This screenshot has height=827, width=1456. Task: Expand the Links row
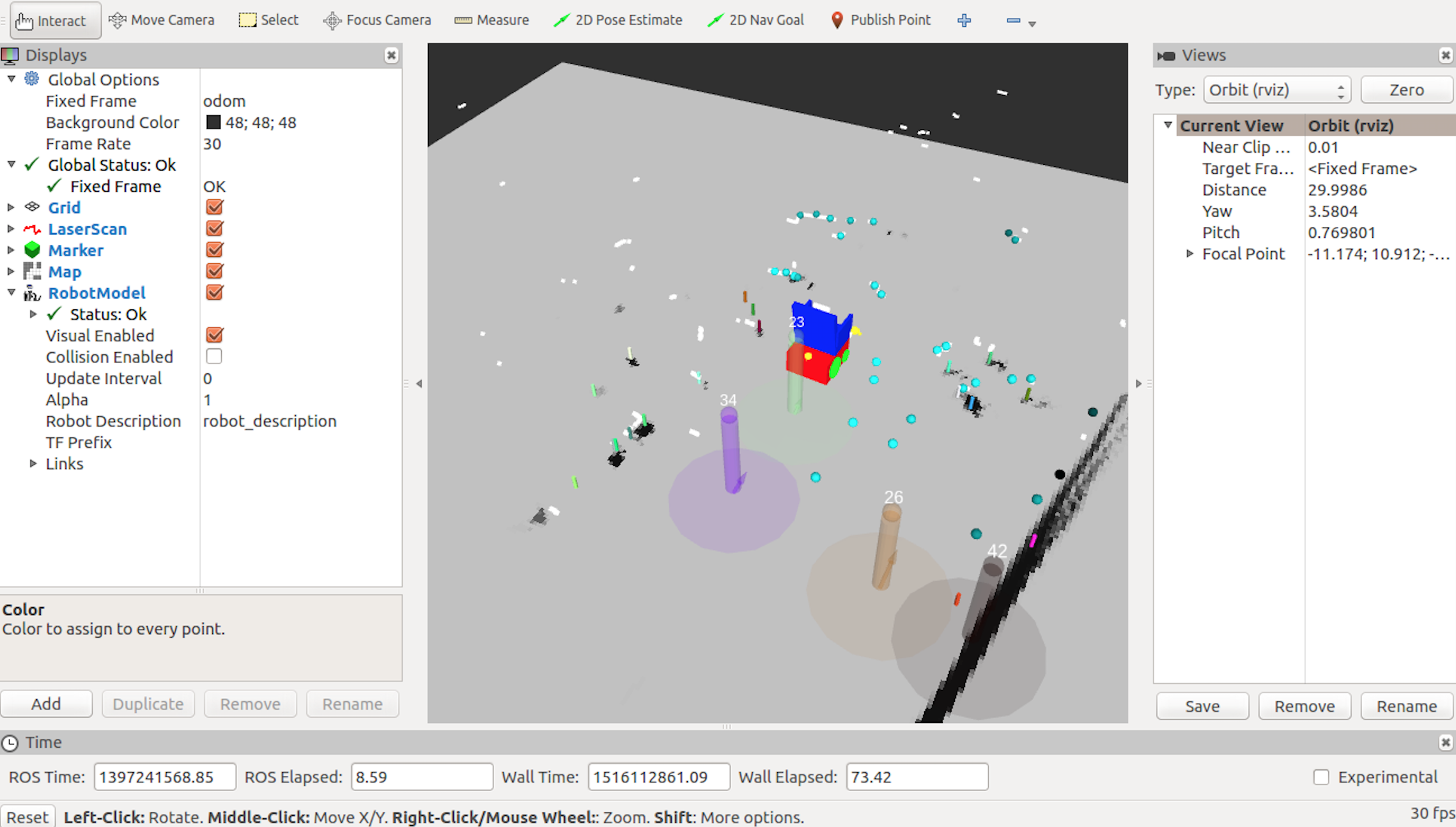point(33,463)
